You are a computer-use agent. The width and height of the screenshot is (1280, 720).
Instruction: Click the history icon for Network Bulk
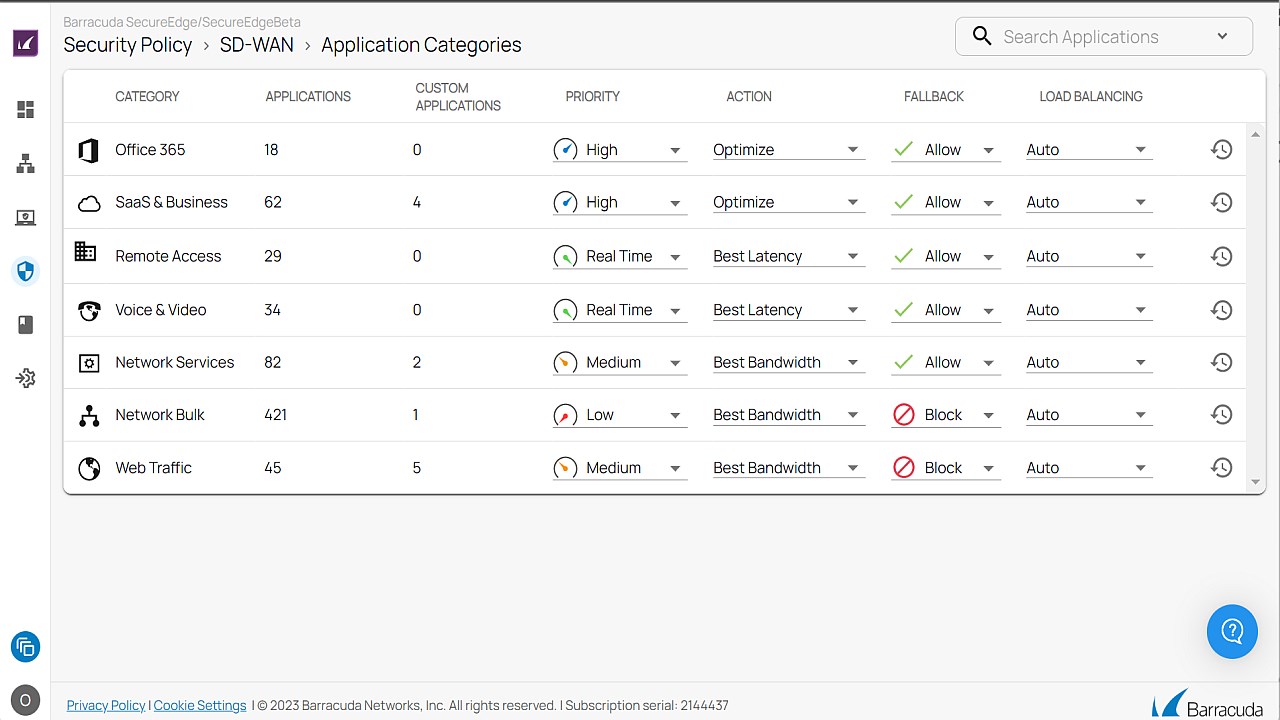(x=1221, y=415)
